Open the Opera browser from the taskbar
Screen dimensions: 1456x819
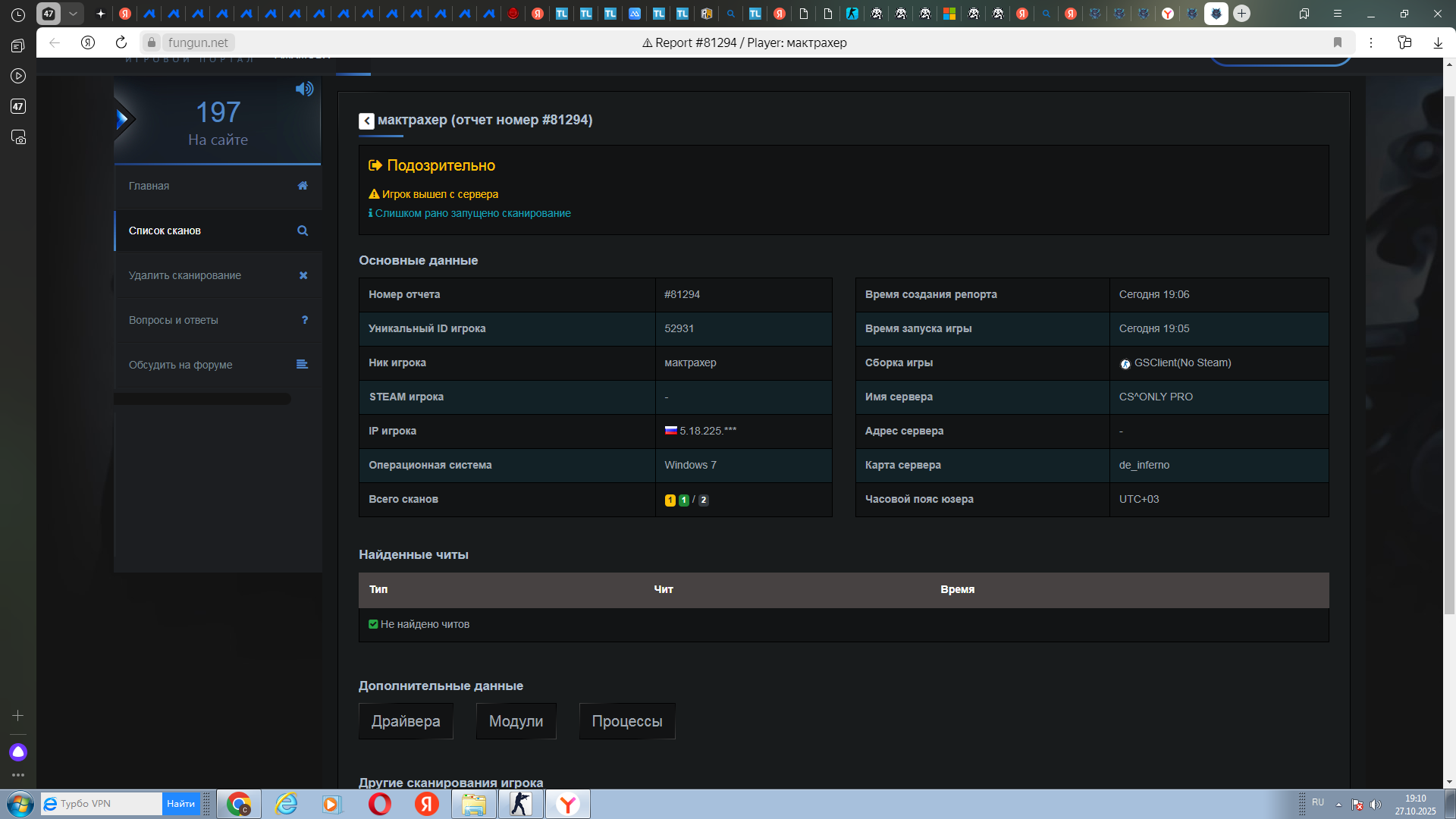tap(379, 804)
